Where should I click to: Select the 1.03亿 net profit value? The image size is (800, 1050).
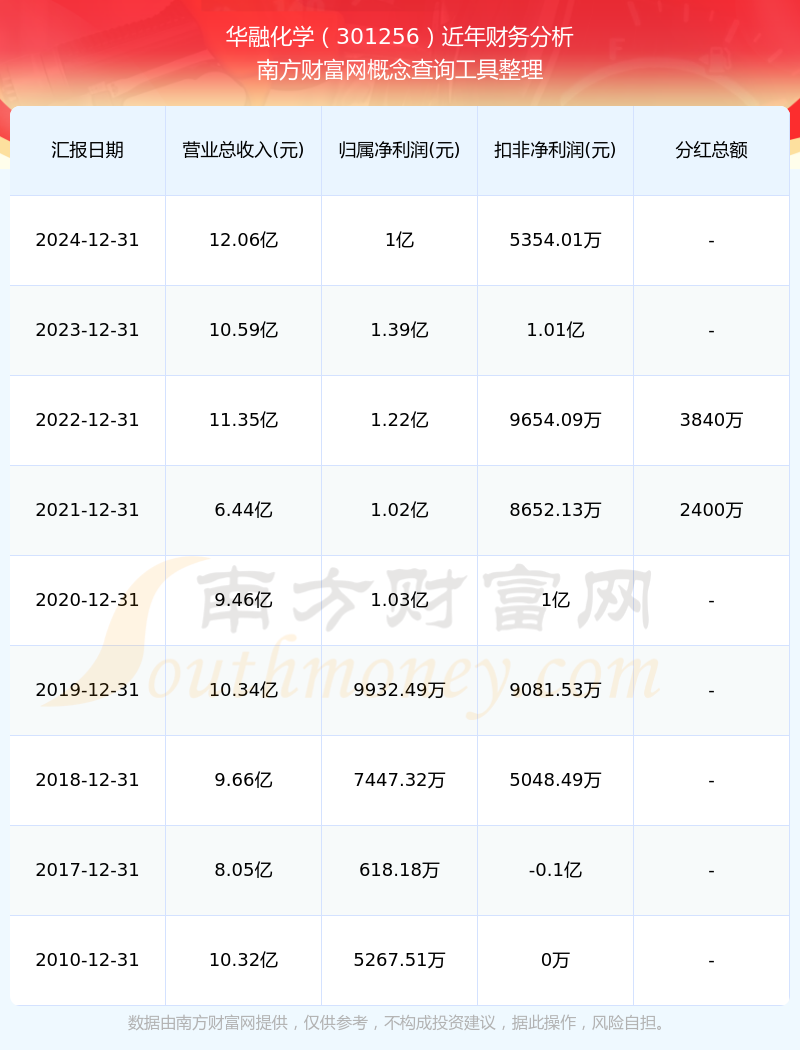[x=400, y=600]
